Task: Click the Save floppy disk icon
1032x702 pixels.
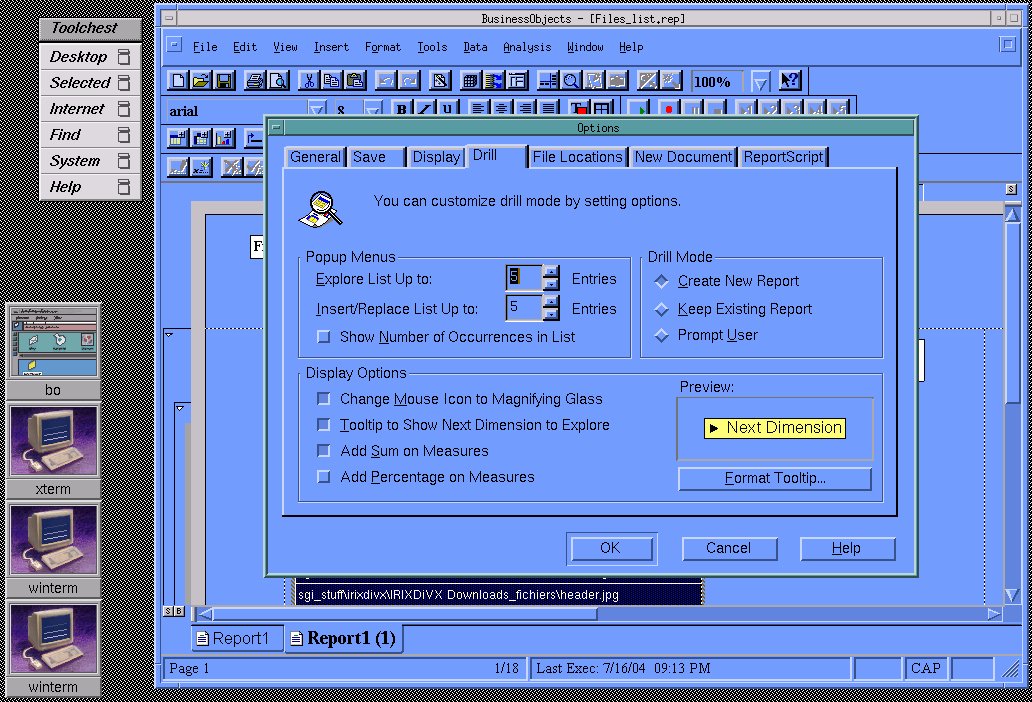Action: tap(224, 81)
